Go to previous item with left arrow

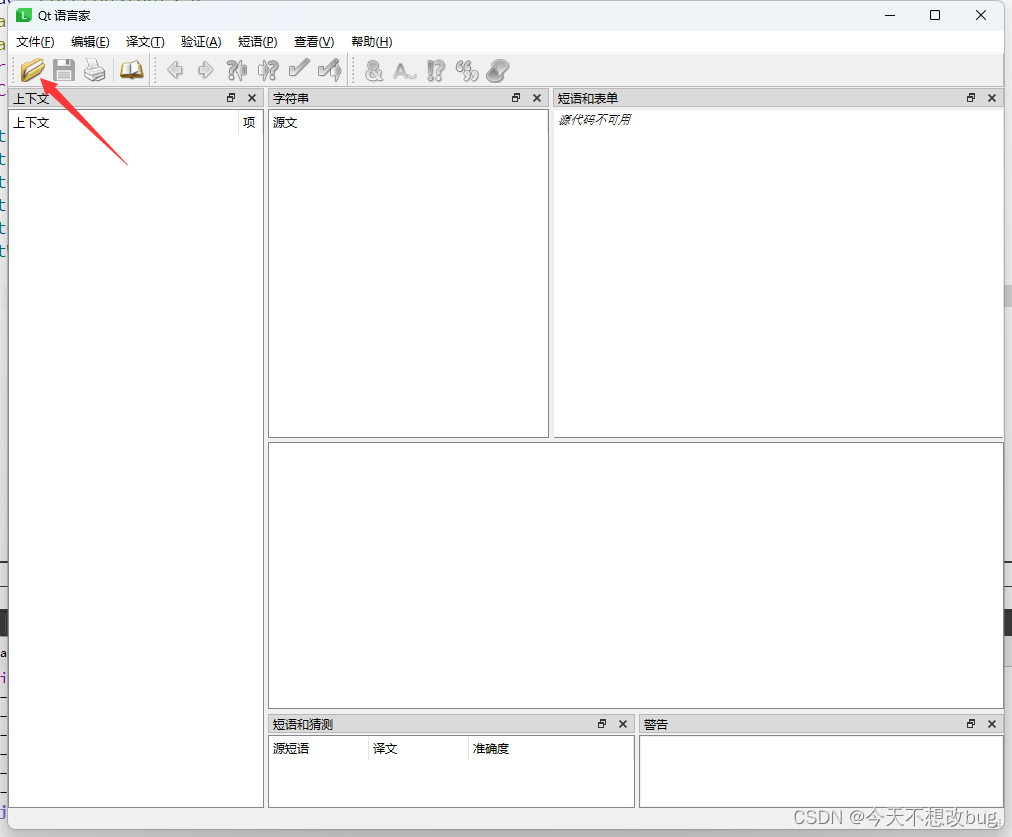pyautogui.click(x=175, y=70)
